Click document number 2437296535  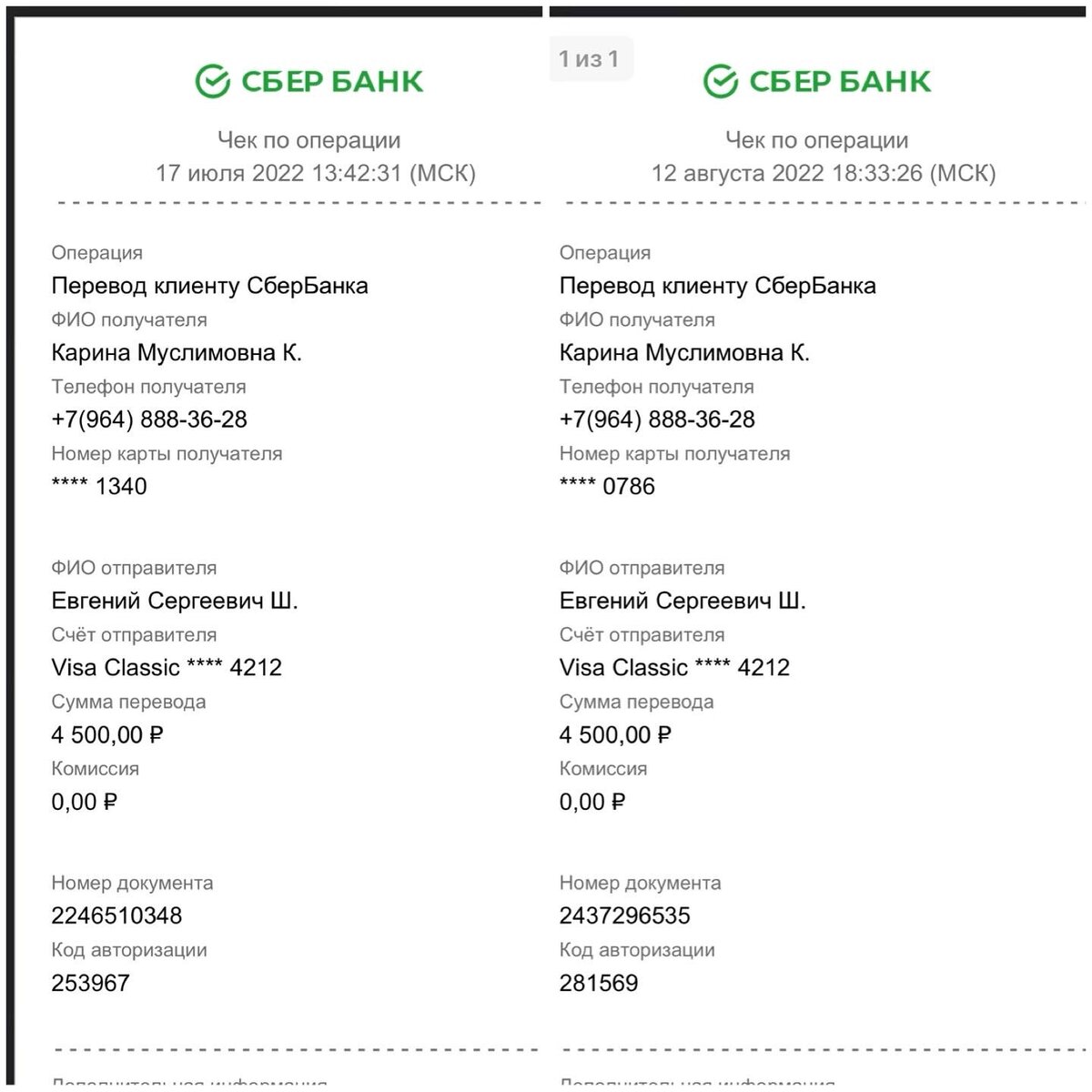coord(625,915)
